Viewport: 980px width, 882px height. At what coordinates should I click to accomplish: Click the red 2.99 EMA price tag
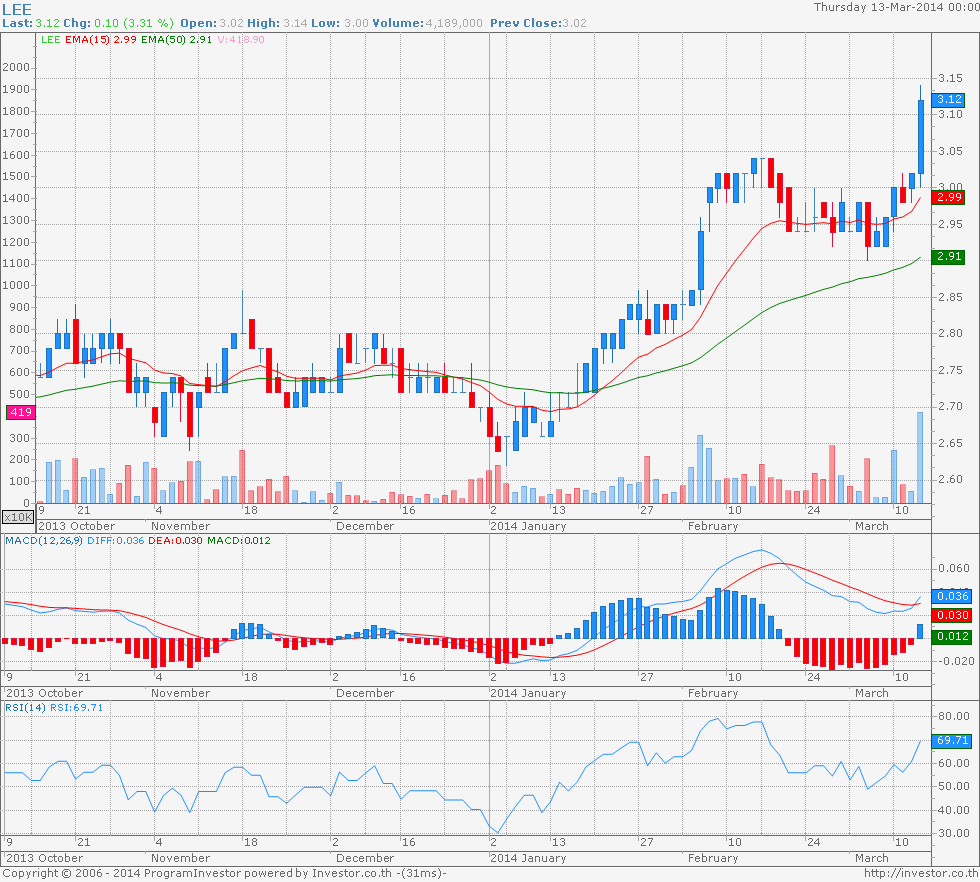(x=948, y=198)
